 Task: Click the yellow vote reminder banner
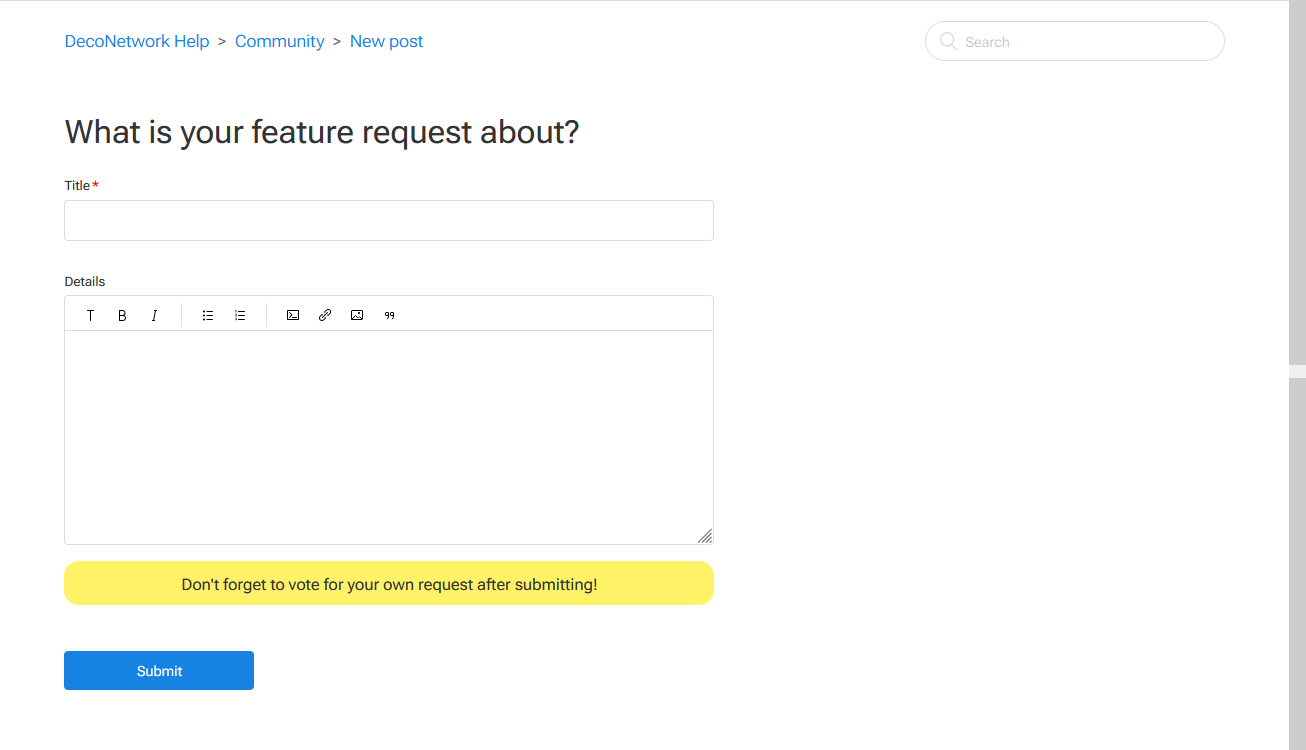(x=389, y=583)
